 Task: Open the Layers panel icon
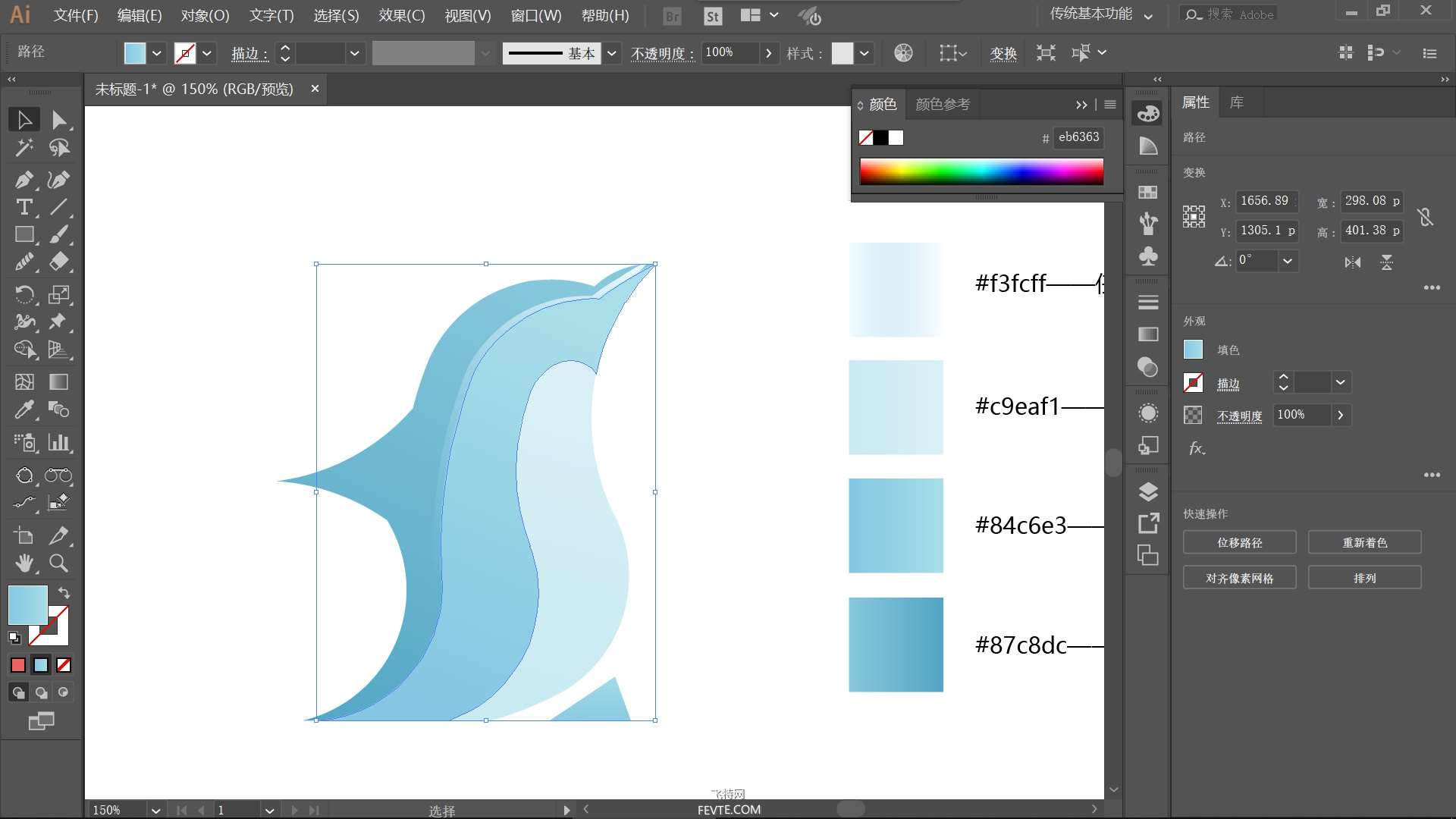pyautogui.click(x=1148, y=492)
